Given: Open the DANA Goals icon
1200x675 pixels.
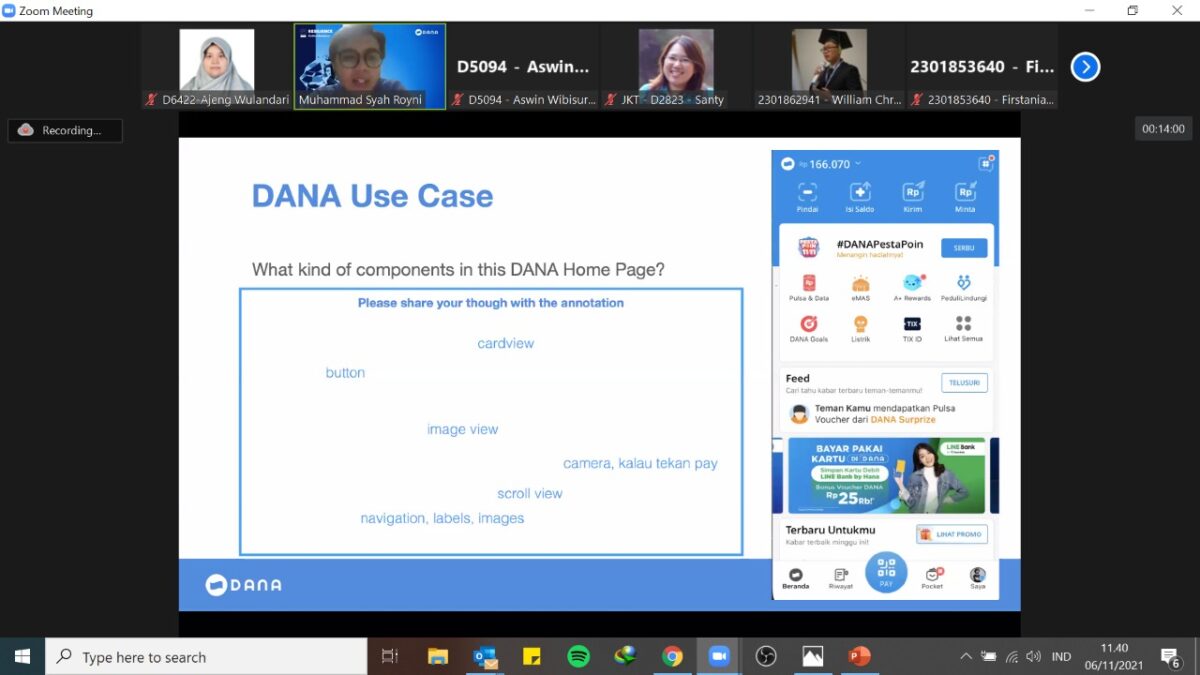Looking at the screenshot, I should 808,324.
